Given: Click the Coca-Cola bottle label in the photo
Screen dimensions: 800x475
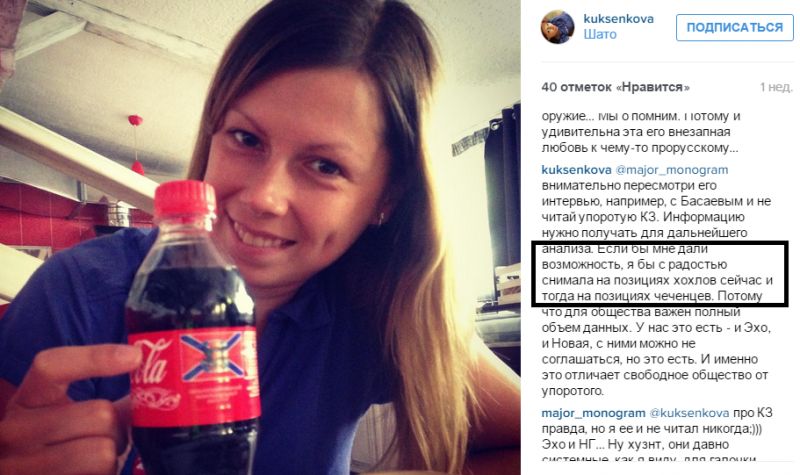Looking at the screenshot, I should (194, 377).
